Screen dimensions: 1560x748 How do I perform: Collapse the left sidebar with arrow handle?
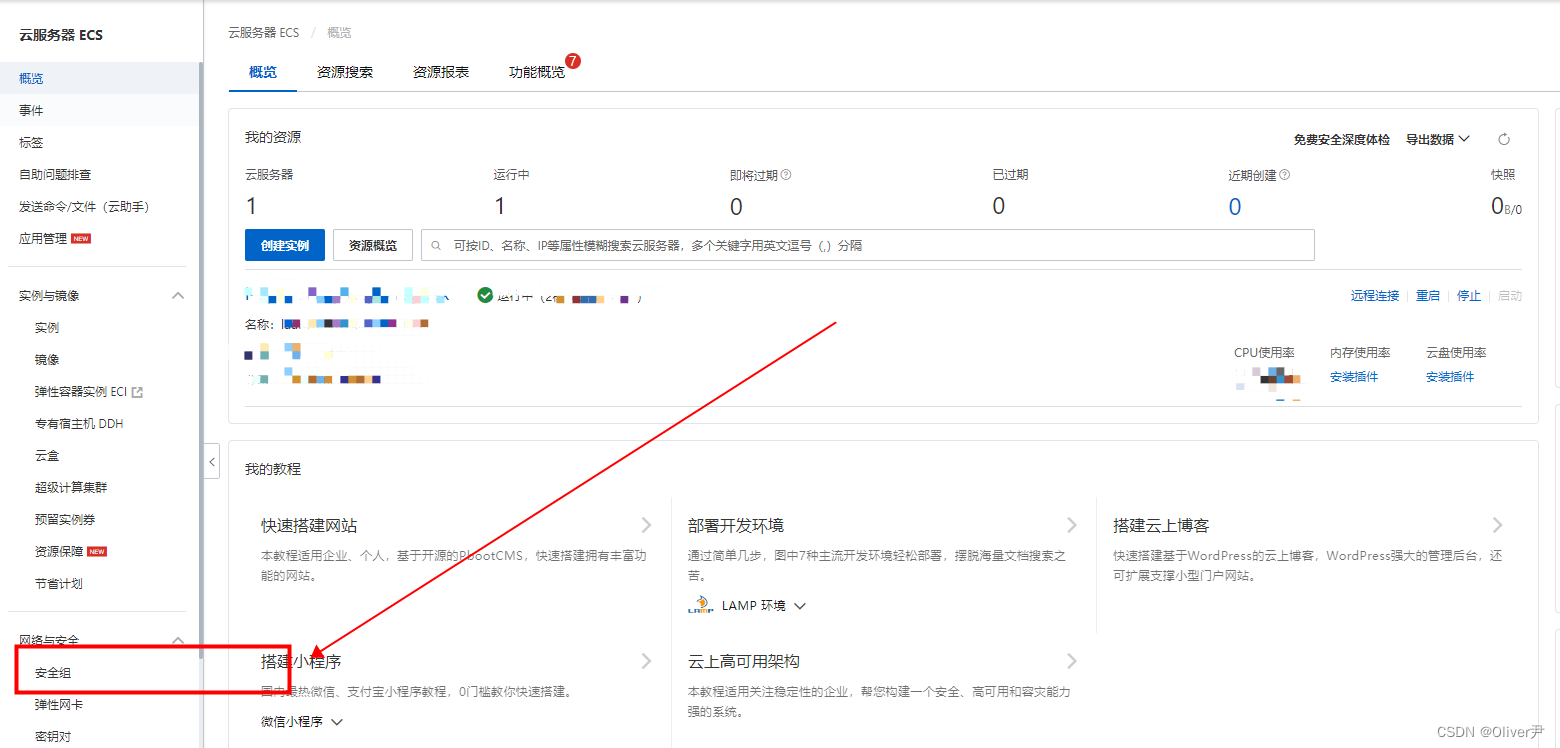211,462
